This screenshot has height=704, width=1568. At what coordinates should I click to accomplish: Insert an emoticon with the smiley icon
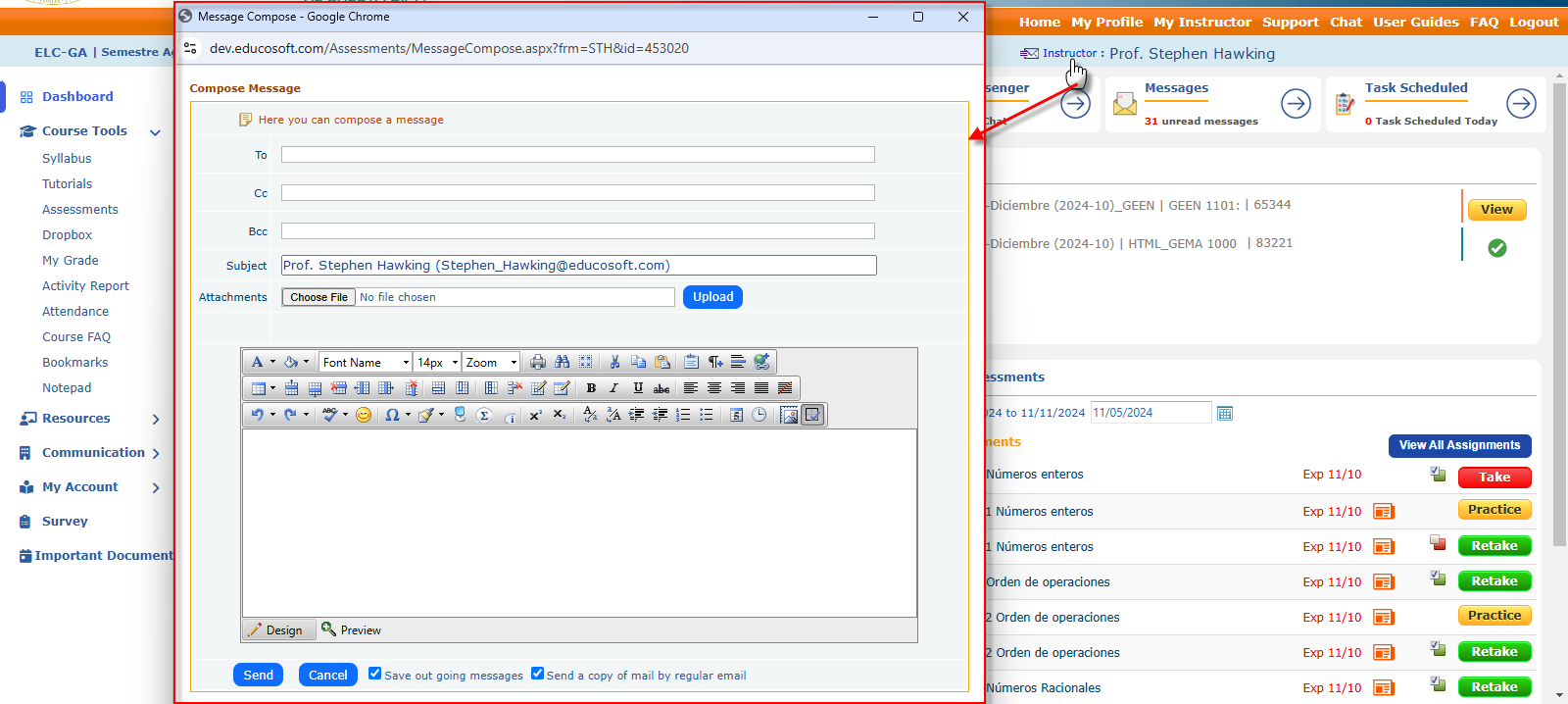pos(364,415)
